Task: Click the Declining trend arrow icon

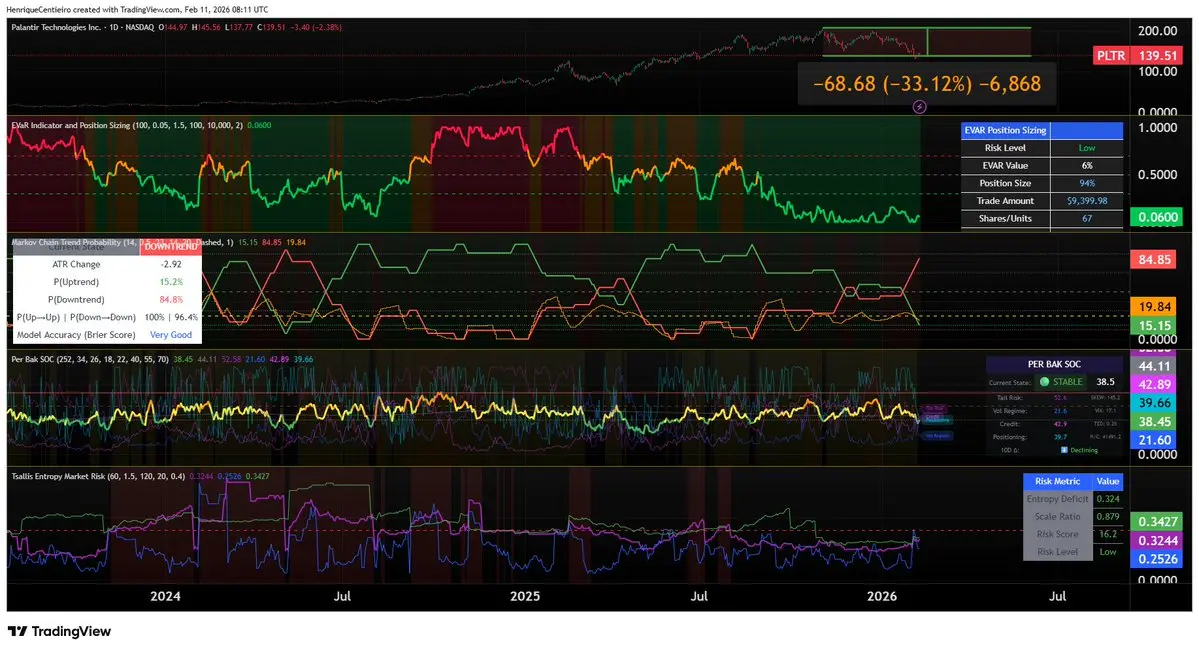Action: pyautogui.click(x=1064, y=450)
